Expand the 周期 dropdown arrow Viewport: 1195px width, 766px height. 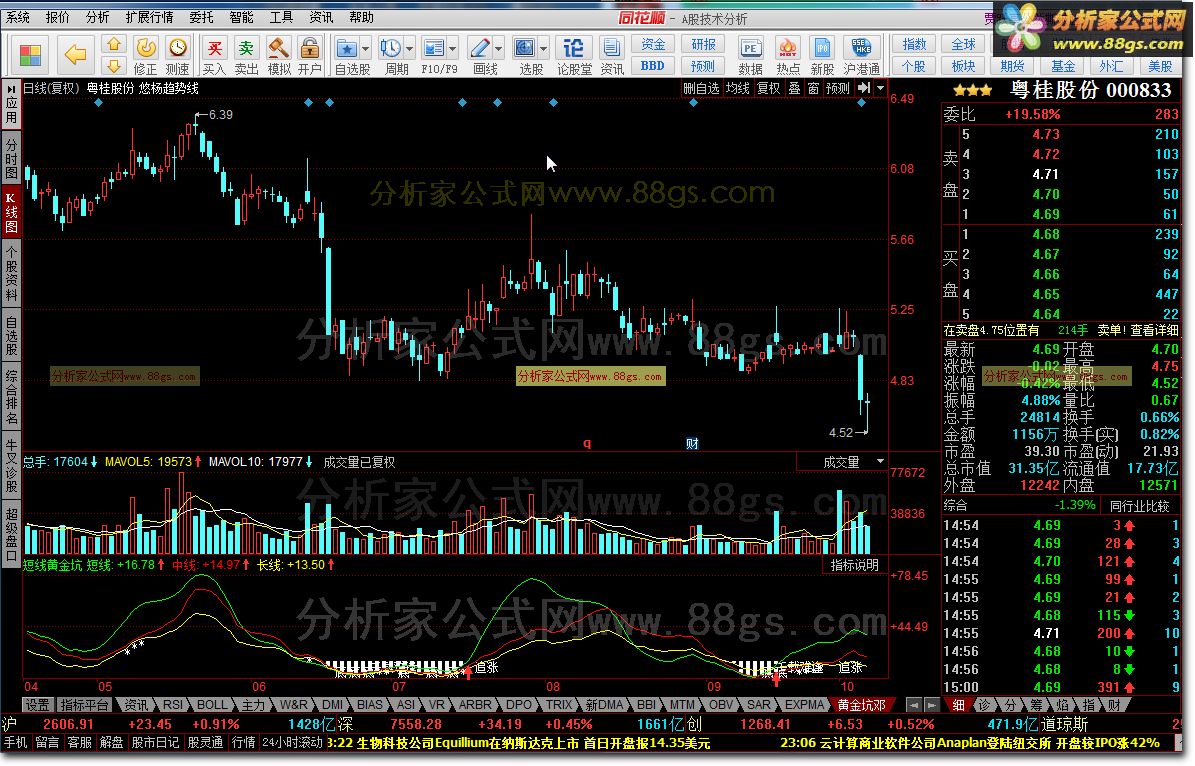click(410, 49)
